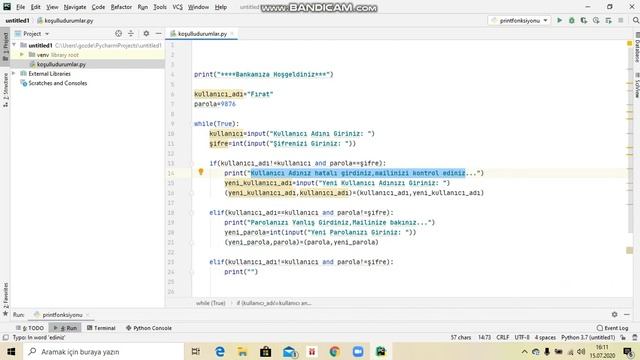Switch the Python 3.7 (untitled1) interpreter

pos(588,338)
